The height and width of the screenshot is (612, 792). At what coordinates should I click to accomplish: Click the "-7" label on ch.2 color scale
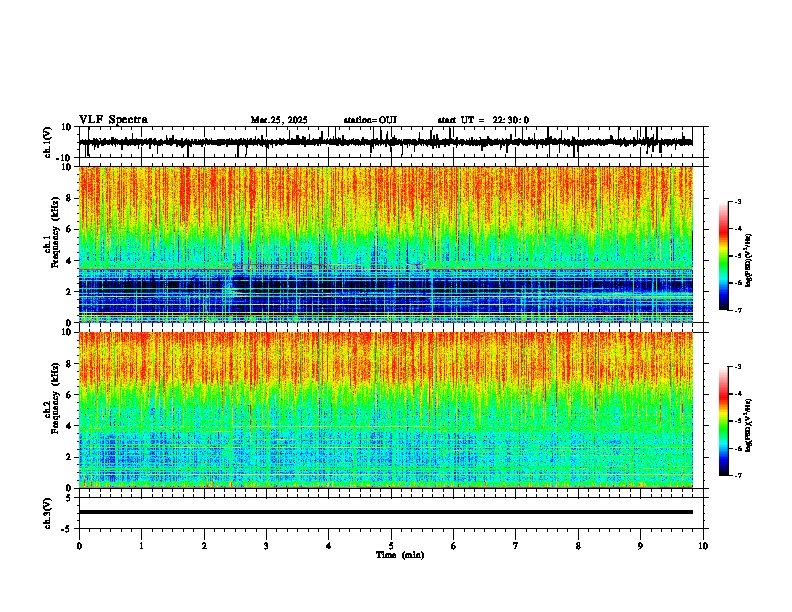point(737,475)
